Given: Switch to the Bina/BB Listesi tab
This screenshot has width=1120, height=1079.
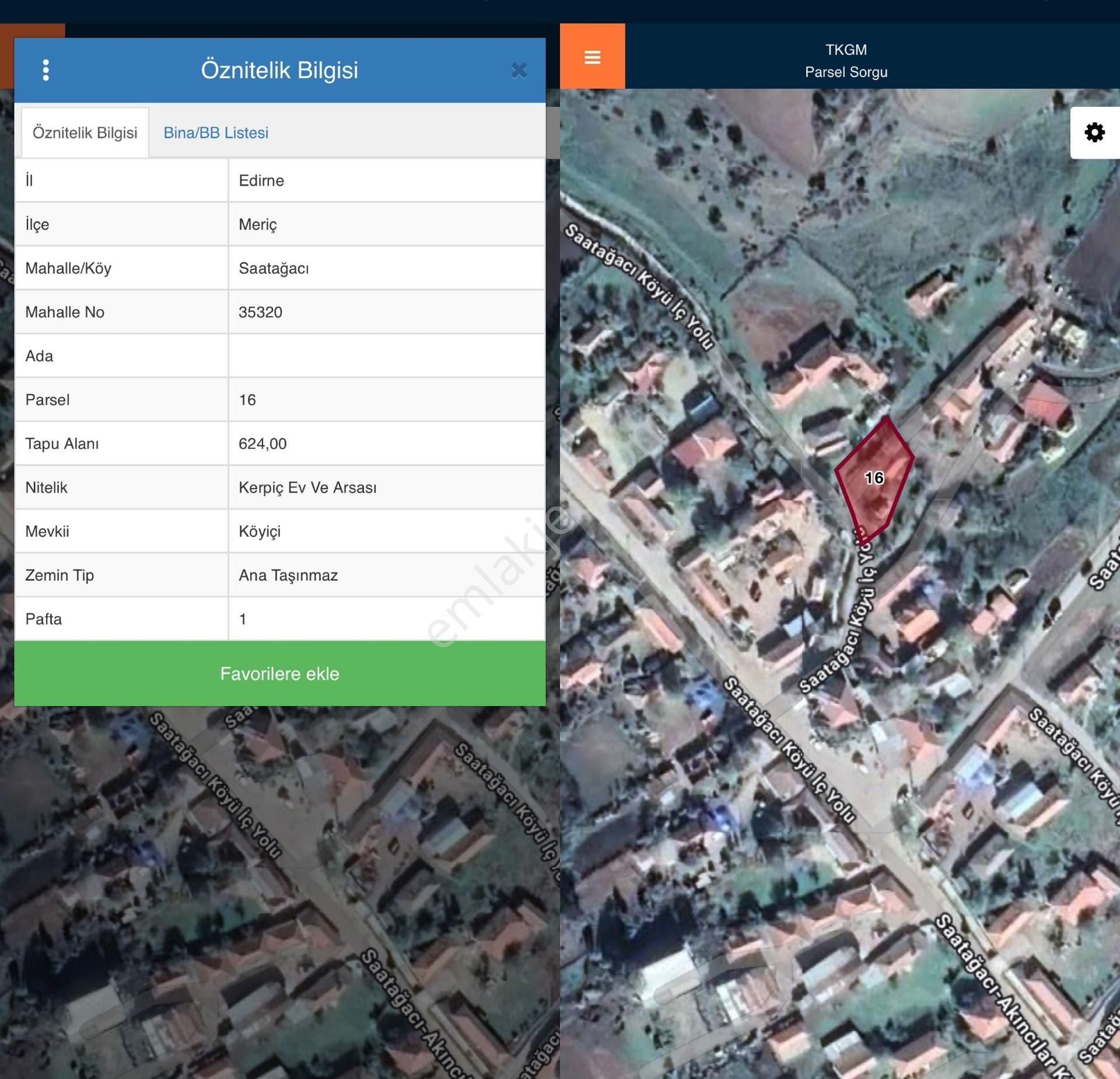Looking at the screenshot, I should click(x=216, y=132).
